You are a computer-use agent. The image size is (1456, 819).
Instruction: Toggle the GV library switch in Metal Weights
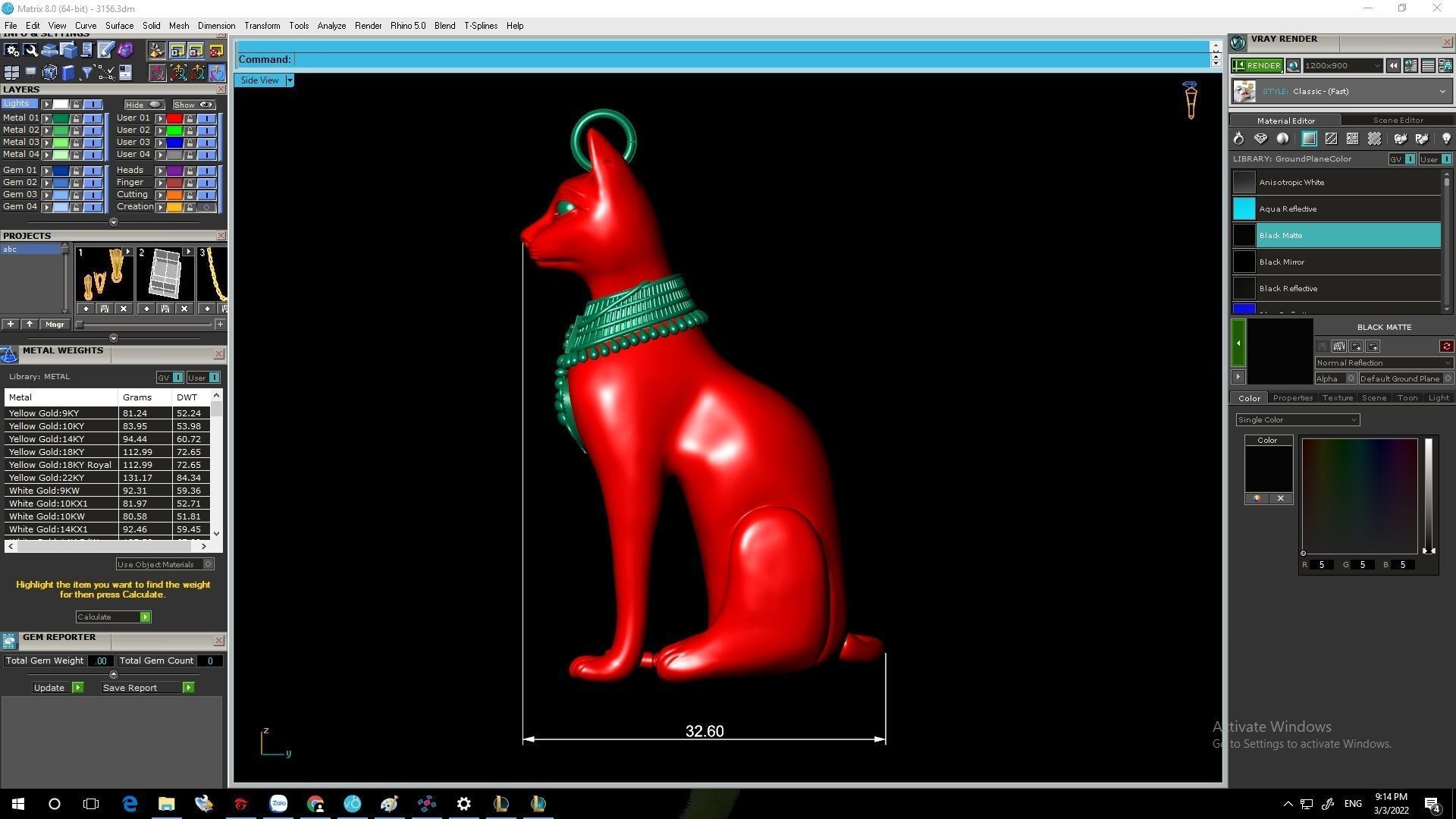click(x=171, y=378)
